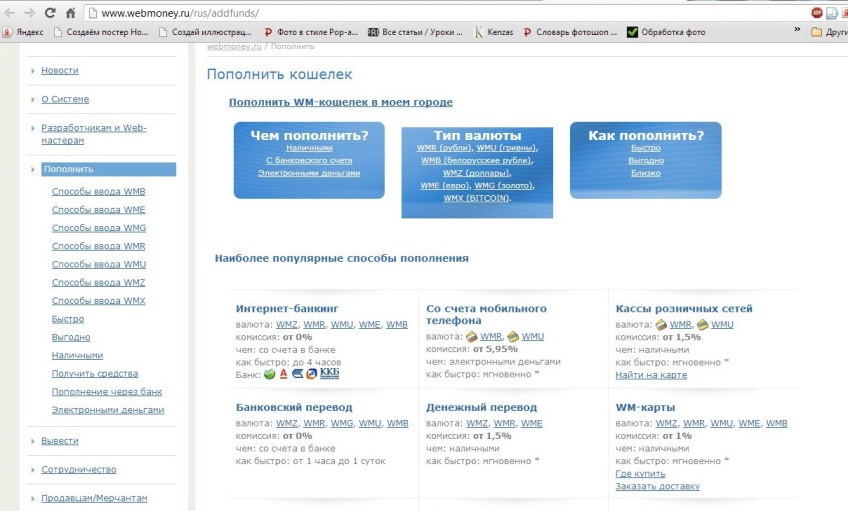Click WMR card icon under Кассы розничных сетей
The width and height of the screenshot is (848, 511).
point(661,325)
